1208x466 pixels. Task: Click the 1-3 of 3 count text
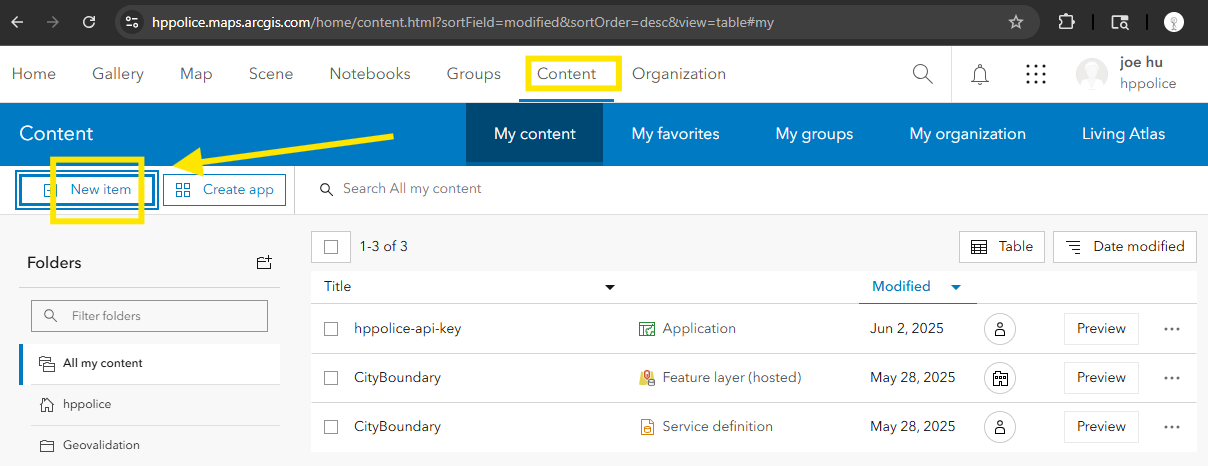[384, 247]
